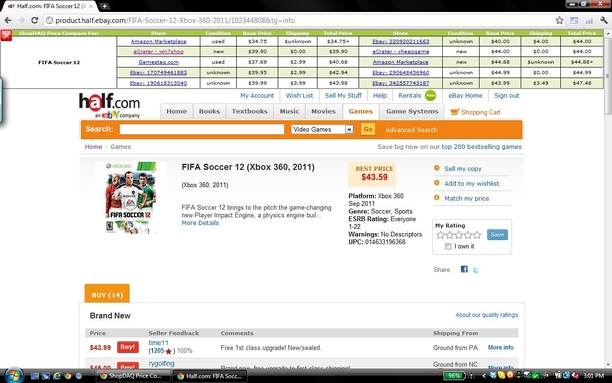Viewport: 612px width, 383px height.
Task: Click Add to my wishlist link
Action: pos(471,183)
